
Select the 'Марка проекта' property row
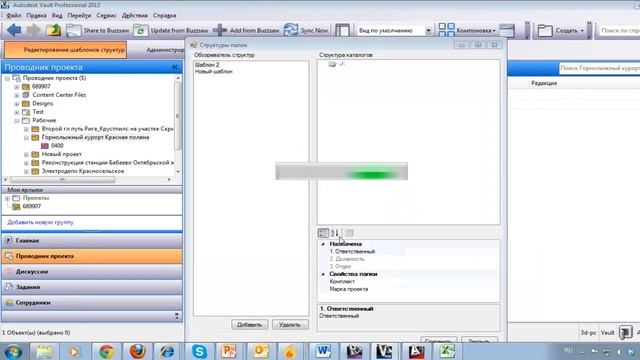[409, 289]
